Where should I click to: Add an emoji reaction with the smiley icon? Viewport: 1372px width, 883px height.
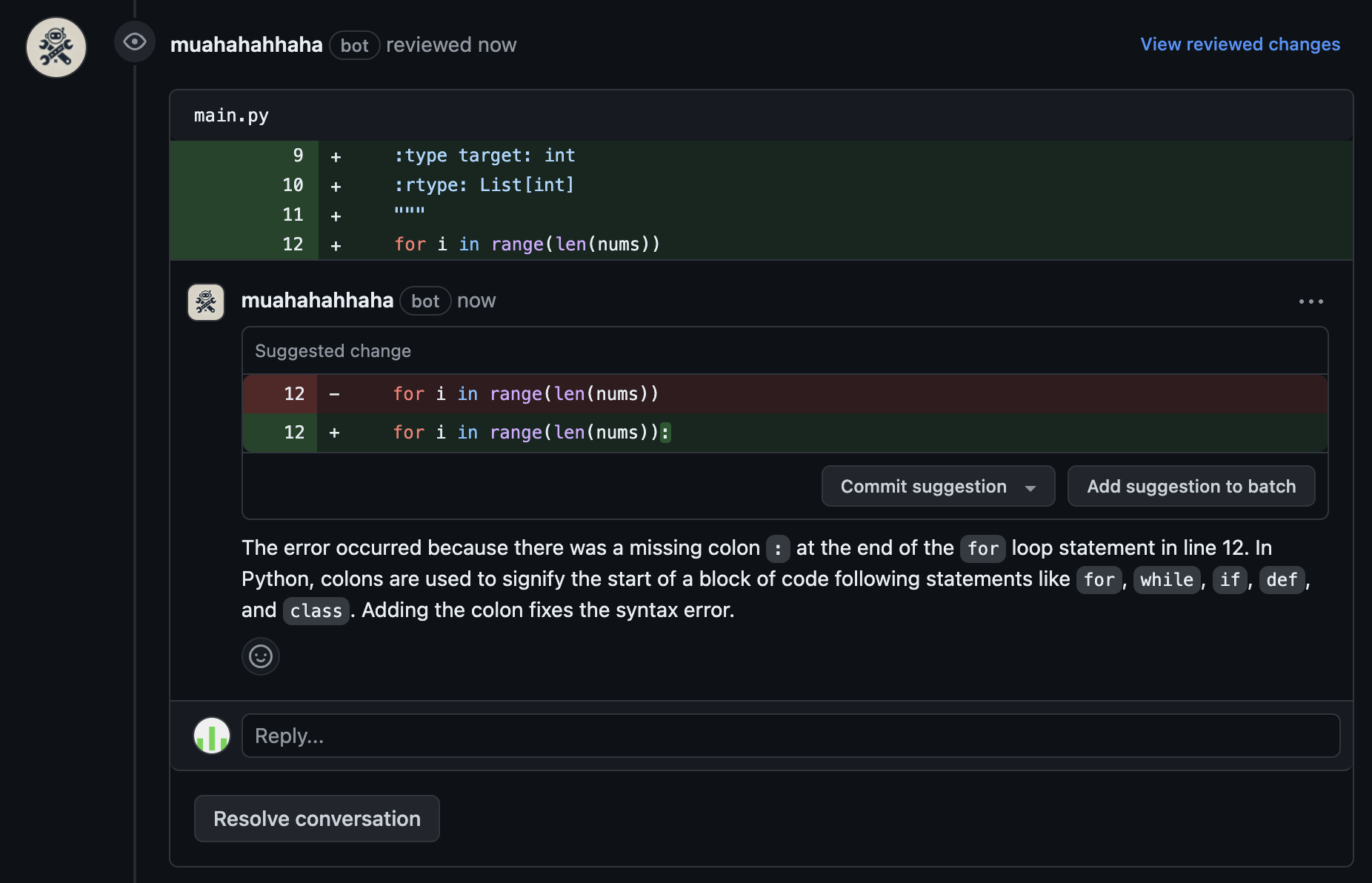tap(261, 656)
